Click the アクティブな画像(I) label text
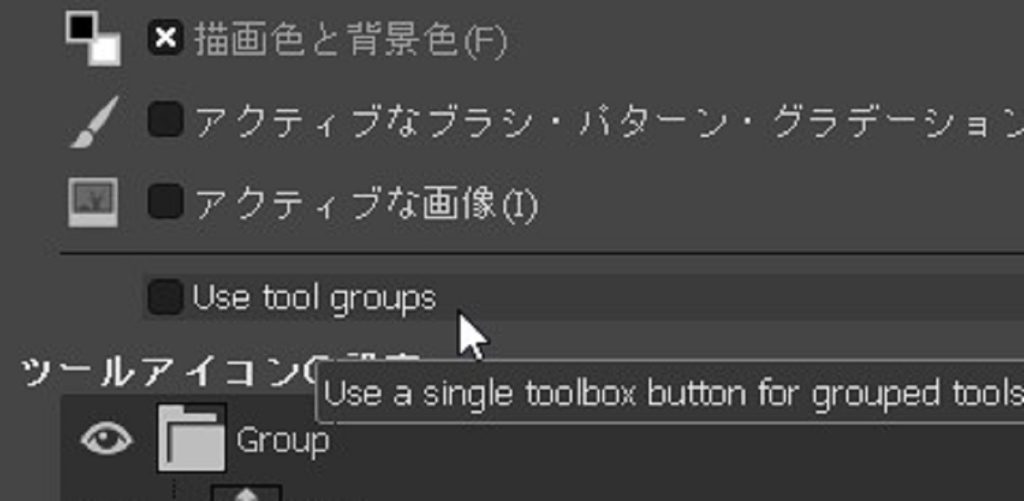Image resolution: width=1024 pixels, height=501 pixels. tap(366, 204)
